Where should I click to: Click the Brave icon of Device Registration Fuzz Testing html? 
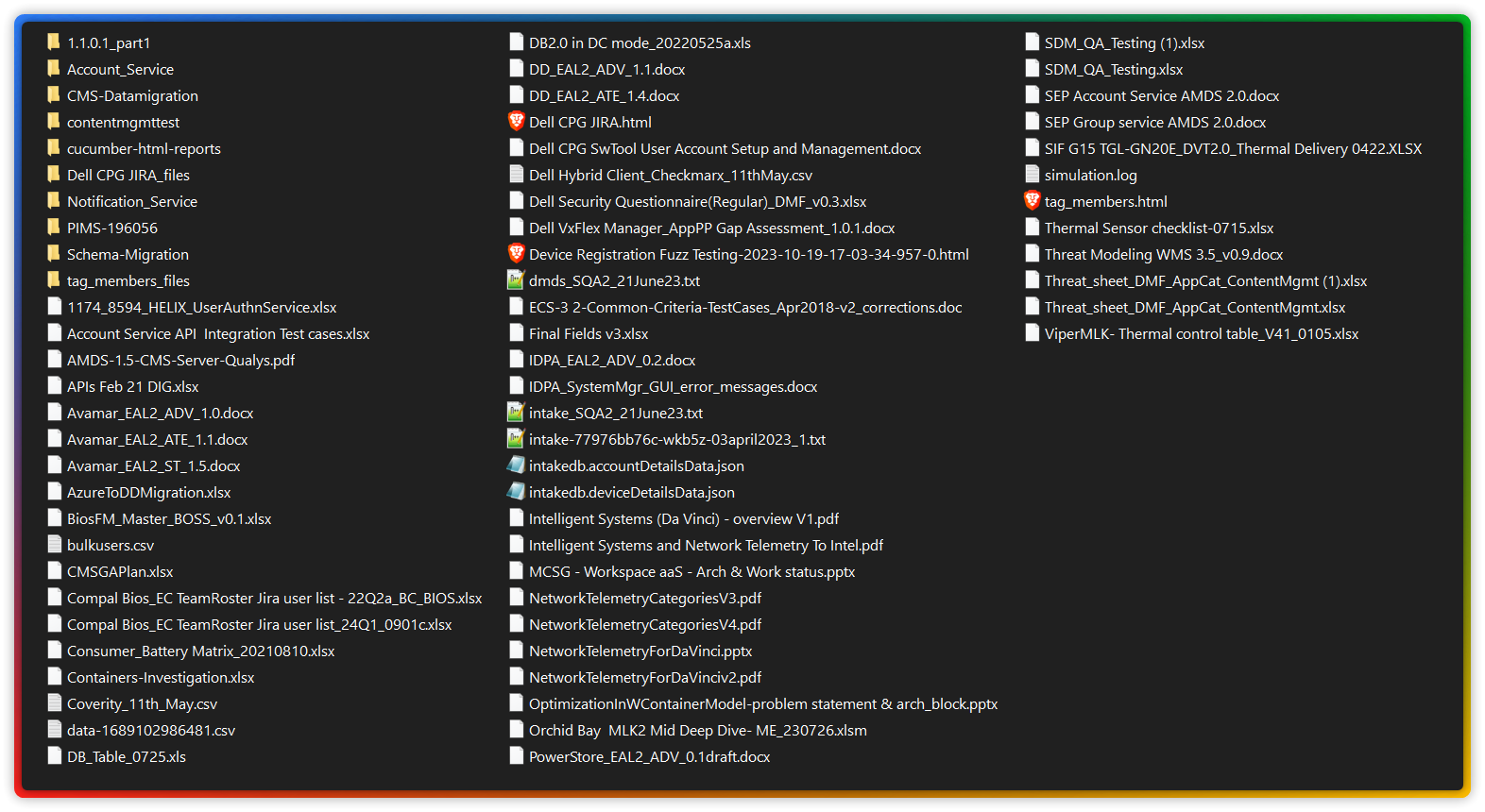pyautogui.click(x=516, y=253)
